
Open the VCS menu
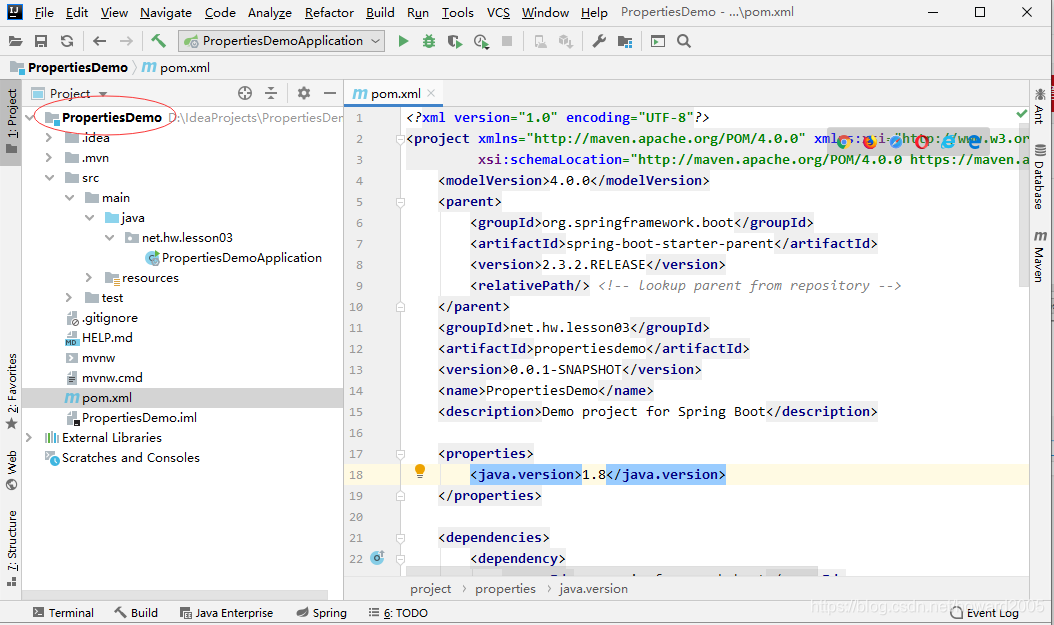pyautogui.click(x=498, y=13)
